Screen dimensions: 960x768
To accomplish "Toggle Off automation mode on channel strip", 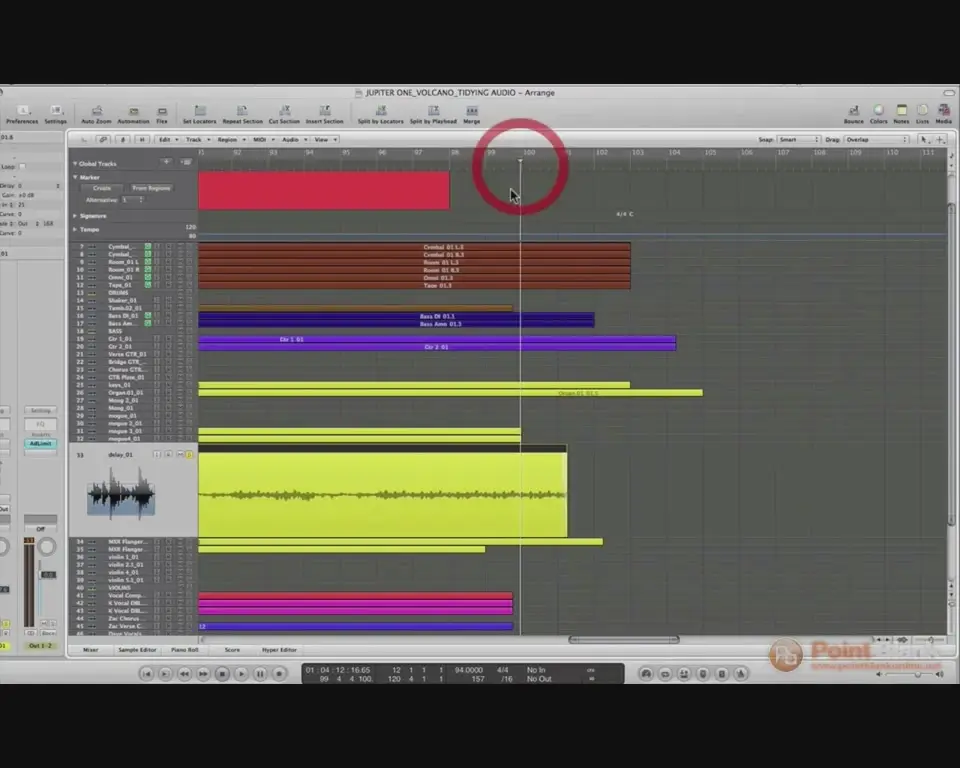I will click(x=40, y=529).
